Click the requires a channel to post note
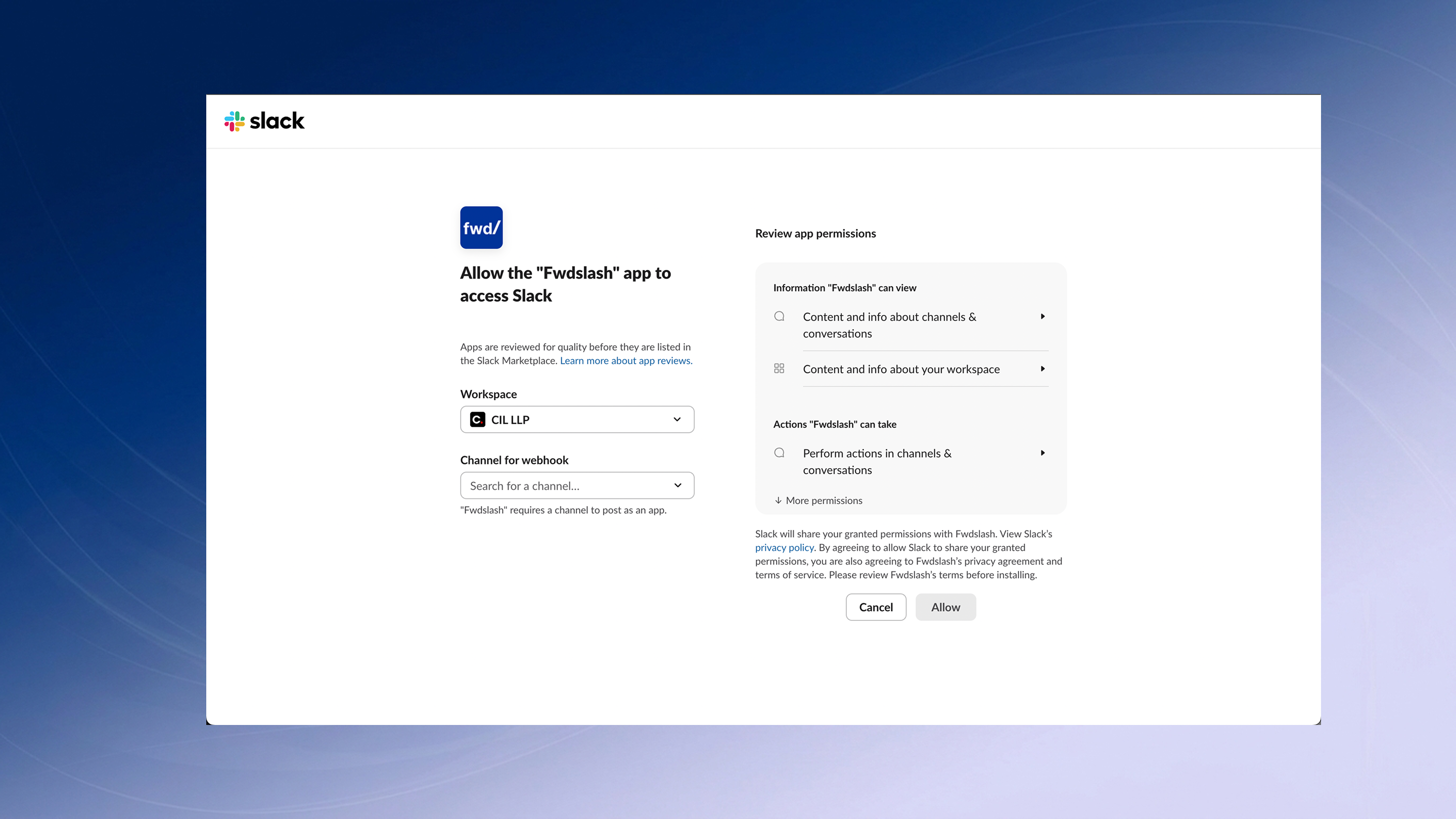The image size is (1456, 819). (x=563, y=510)
